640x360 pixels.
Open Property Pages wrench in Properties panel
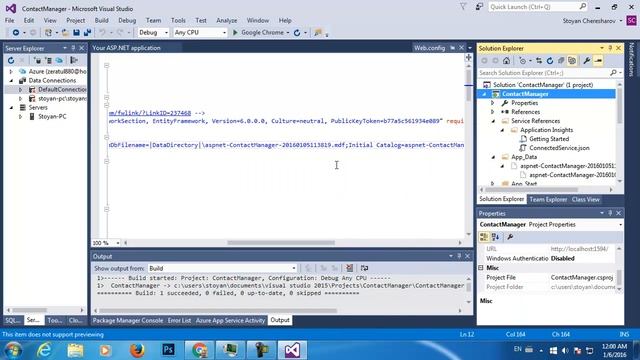[x=510, y=237]
